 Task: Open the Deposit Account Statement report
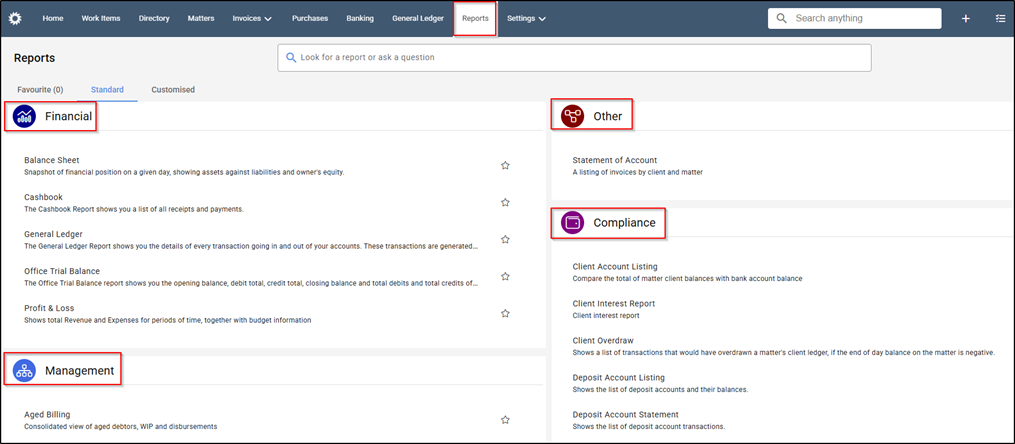click(625, 414)
